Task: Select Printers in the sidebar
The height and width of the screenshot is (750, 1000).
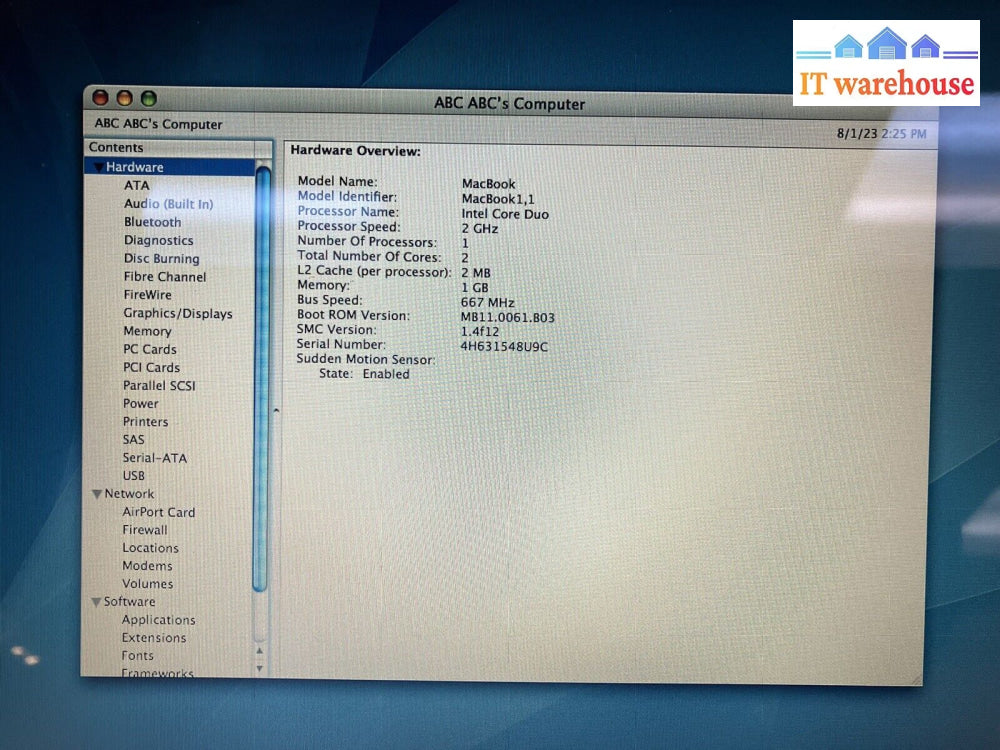Action: point(145,422)
